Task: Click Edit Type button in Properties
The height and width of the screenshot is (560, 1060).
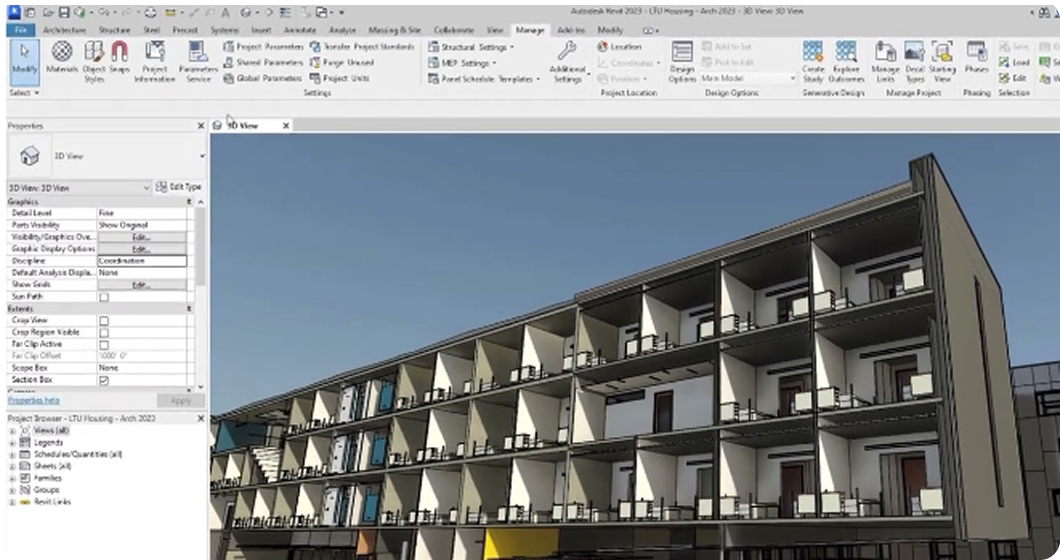Action: coord(178,187)
